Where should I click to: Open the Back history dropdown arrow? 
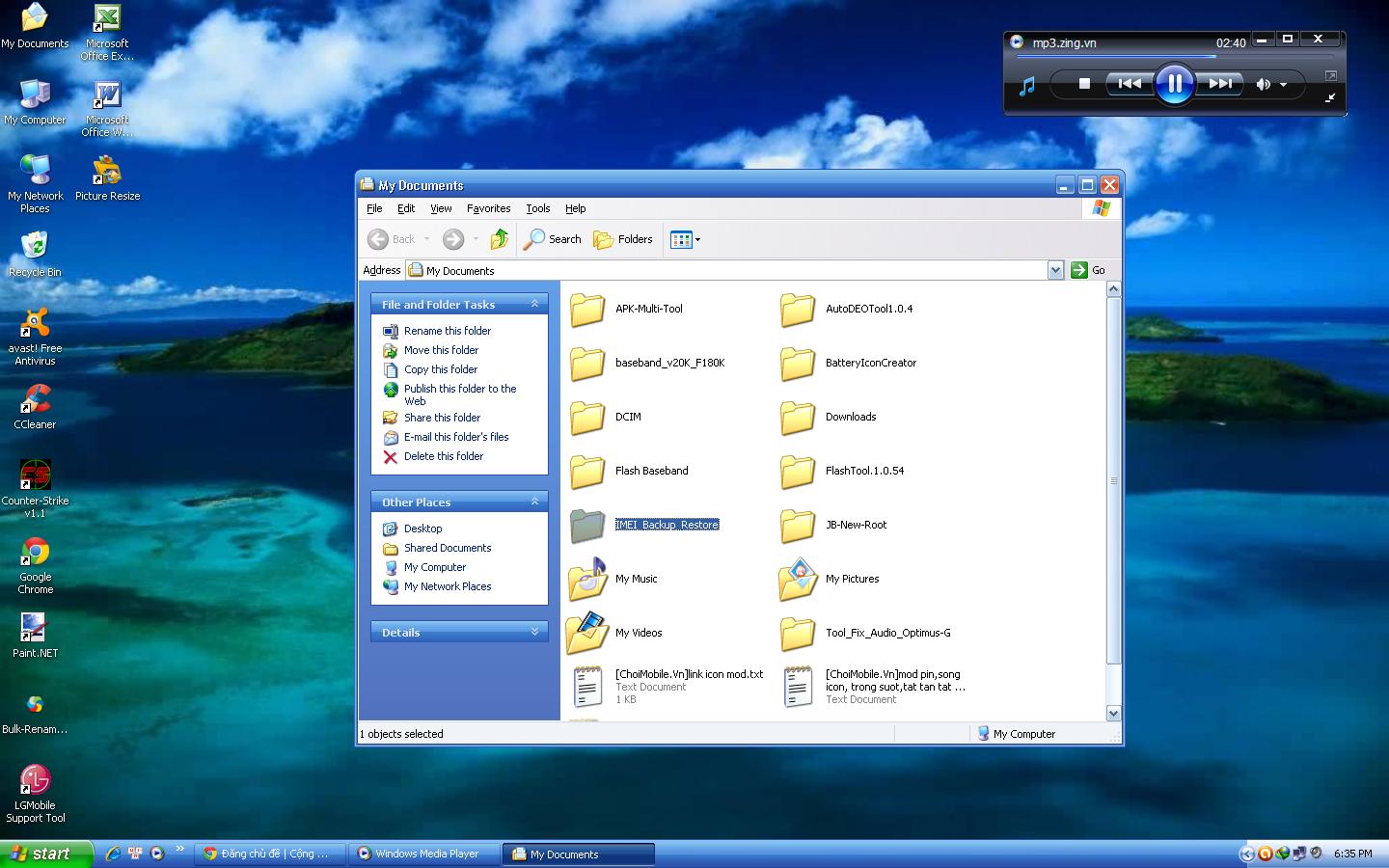[x=426, y=239]
